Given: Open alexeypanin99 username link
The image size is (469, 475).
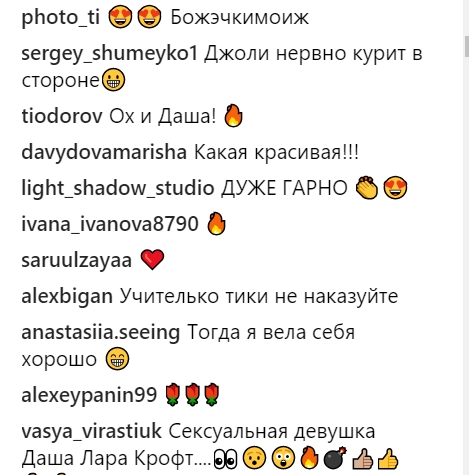Looking at the screenshot, I should 89,395.
